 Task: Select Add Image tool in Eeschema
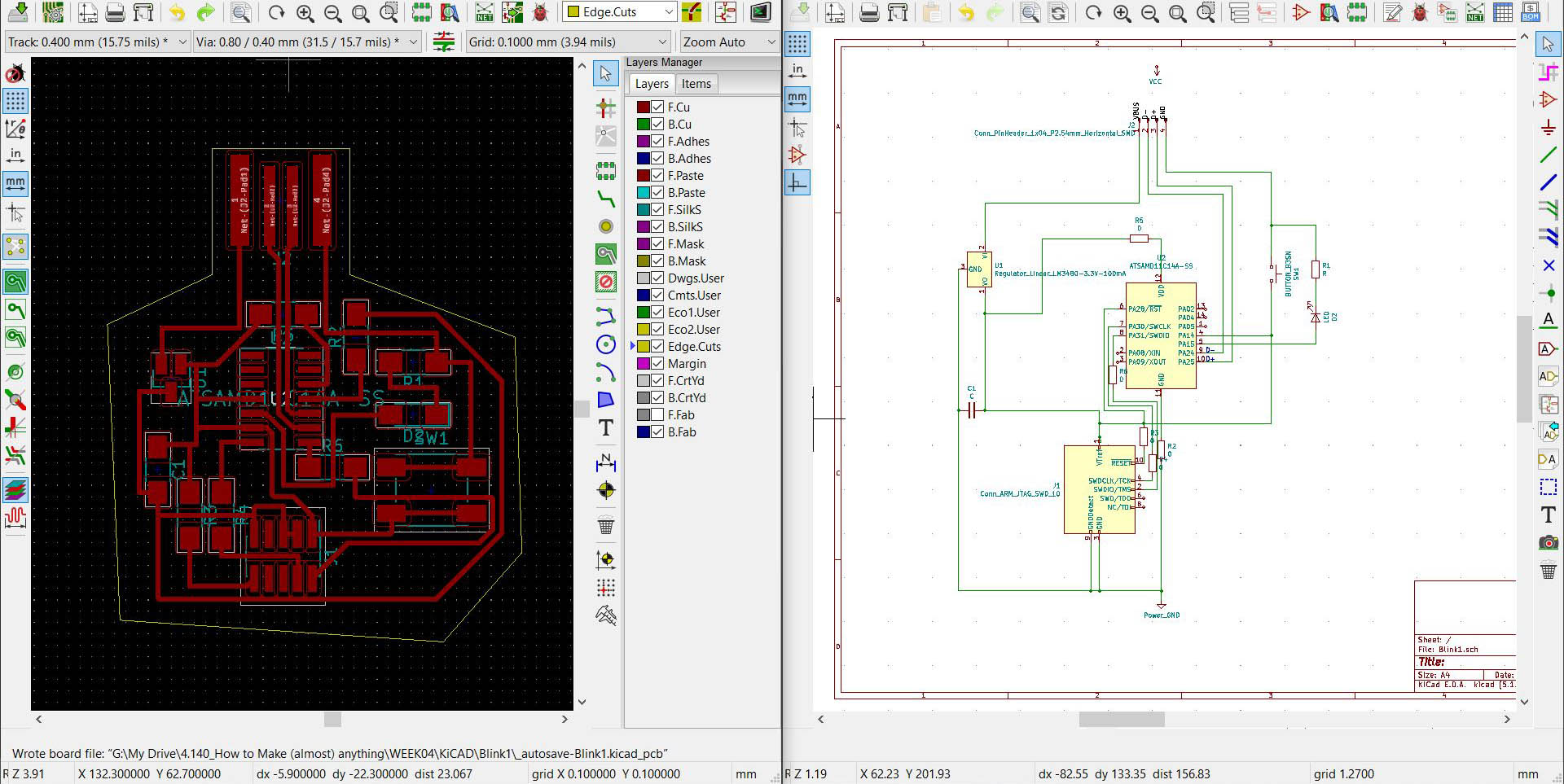pyautogui.click(x=1549, y=542)
